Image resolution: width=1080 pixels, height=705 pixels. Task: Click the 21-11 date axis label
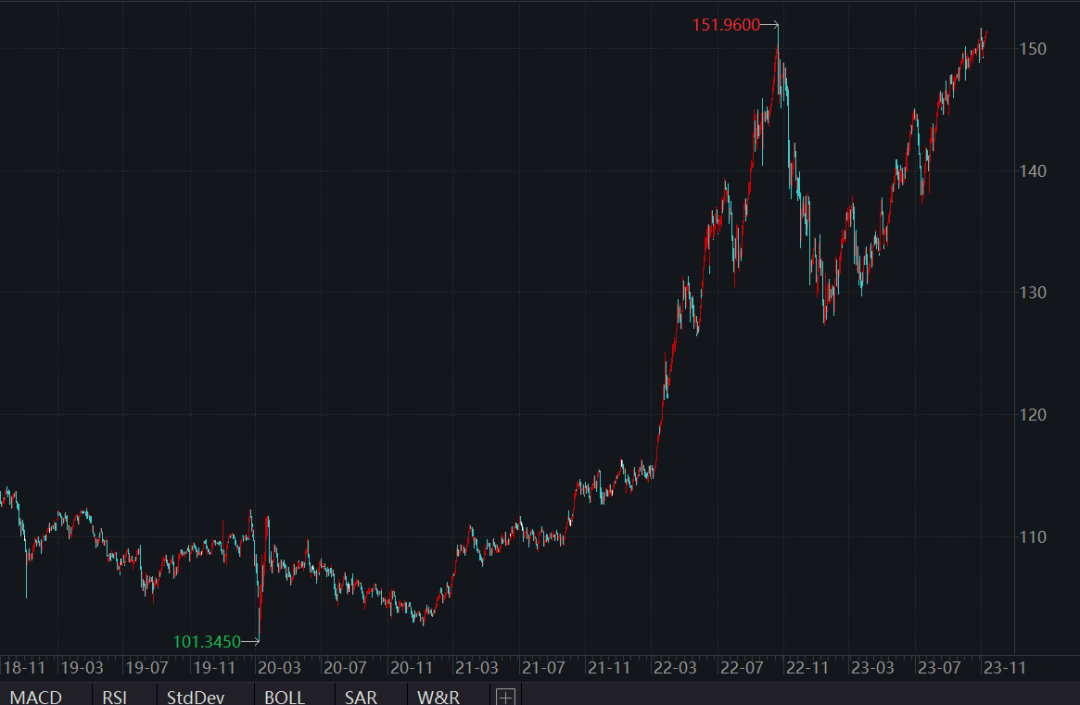click(x=609, y=668)
